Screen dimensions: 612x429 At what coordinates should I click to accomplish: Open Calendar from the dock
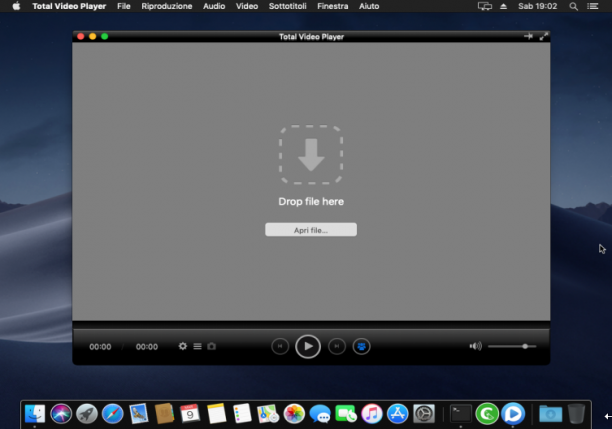(190, 414)
